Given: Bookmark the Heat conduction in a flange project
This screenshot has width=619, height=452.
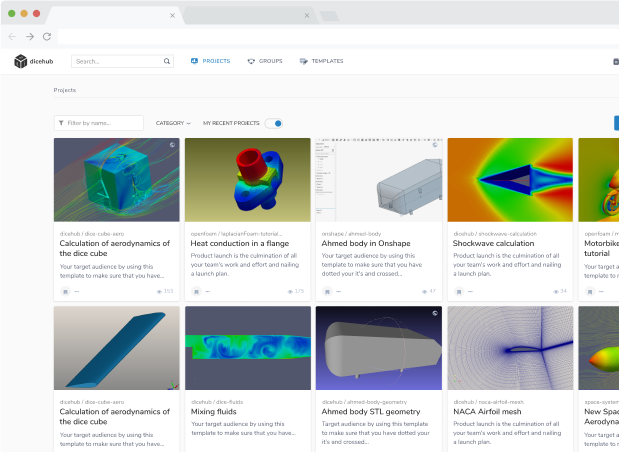Looking at the screenshot, I should 196,292.
